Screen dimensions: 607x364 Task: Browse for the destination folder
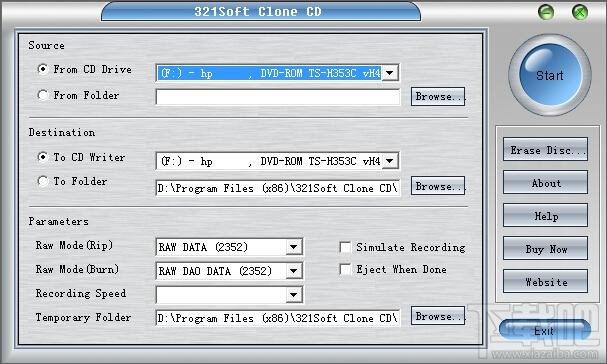pyautogui.click(x=438, y=186)
